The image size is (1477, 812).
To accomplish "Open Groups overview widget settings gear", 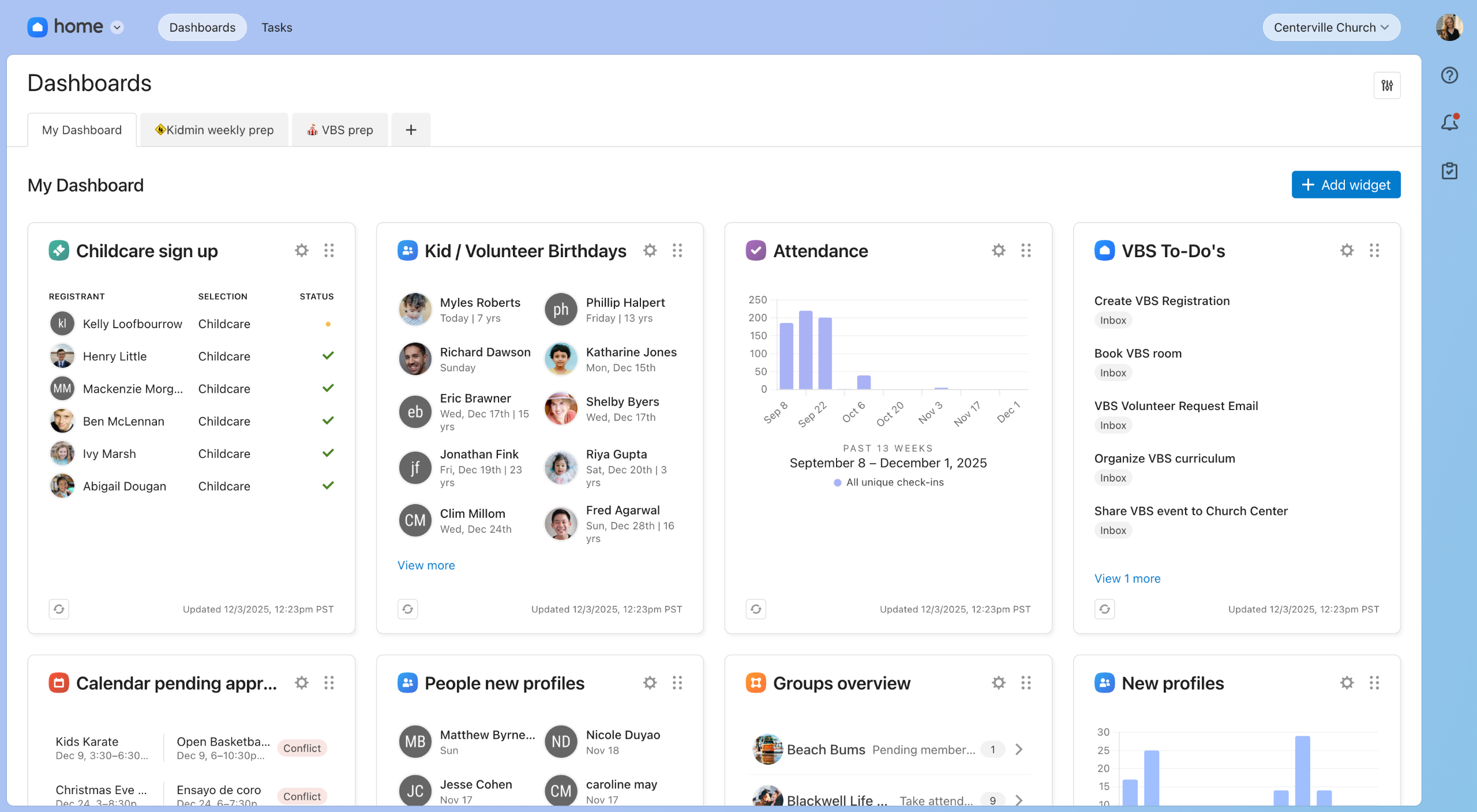I will [998, 683].
